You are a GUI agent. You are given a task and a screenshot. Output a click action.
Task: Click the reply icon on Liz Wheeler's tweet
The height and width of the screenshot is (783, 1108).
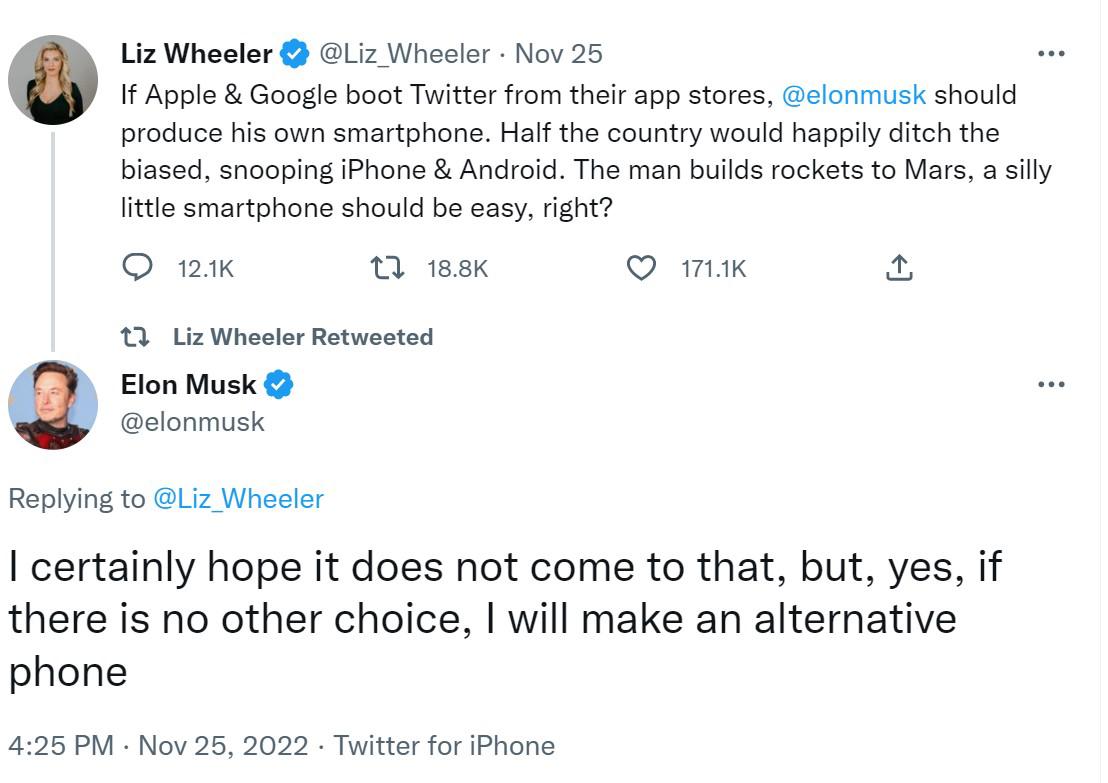click(137, 268)
